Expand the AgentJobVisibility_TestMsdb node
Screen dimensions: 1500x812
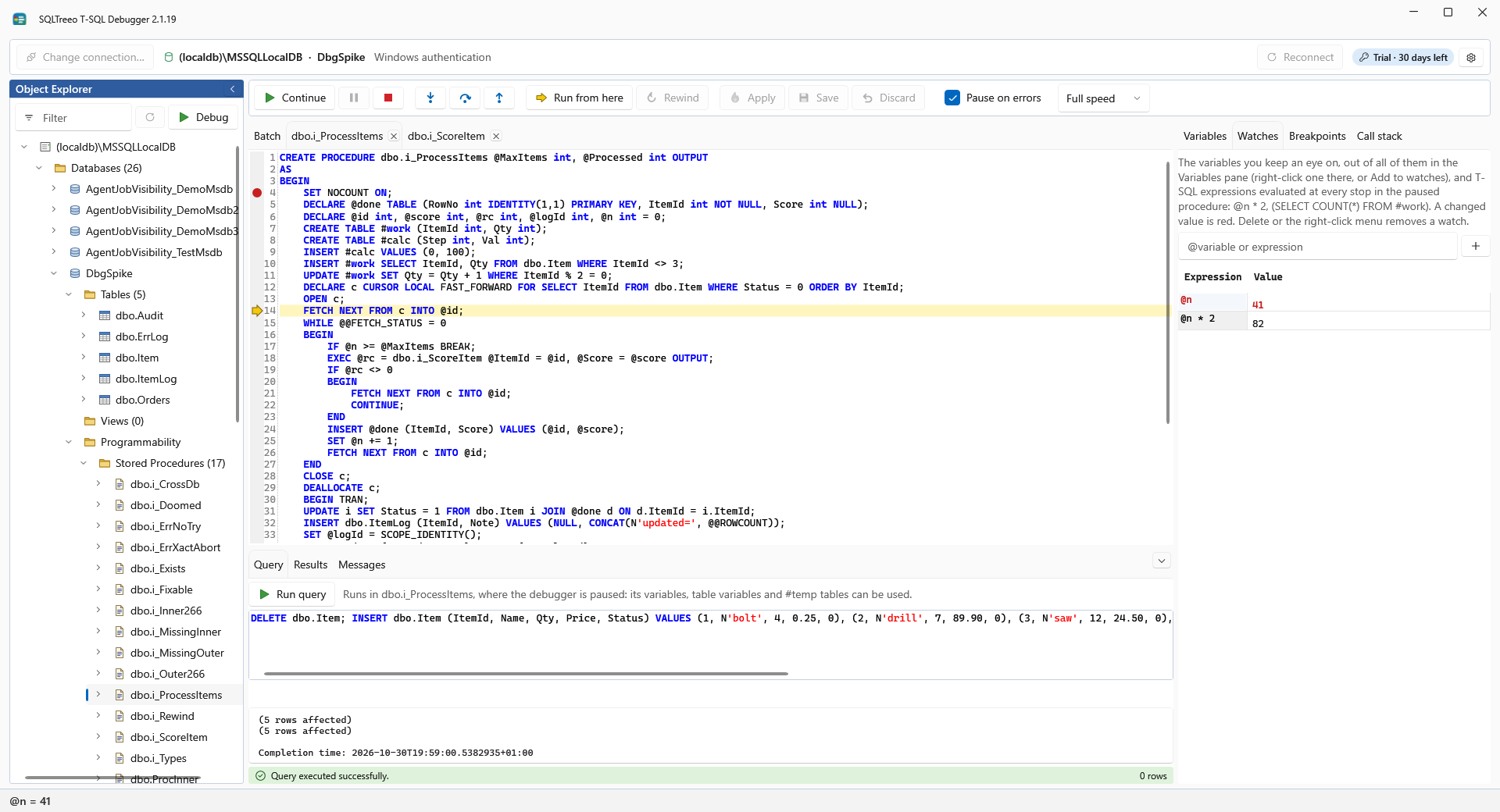[x=53, y=252]
